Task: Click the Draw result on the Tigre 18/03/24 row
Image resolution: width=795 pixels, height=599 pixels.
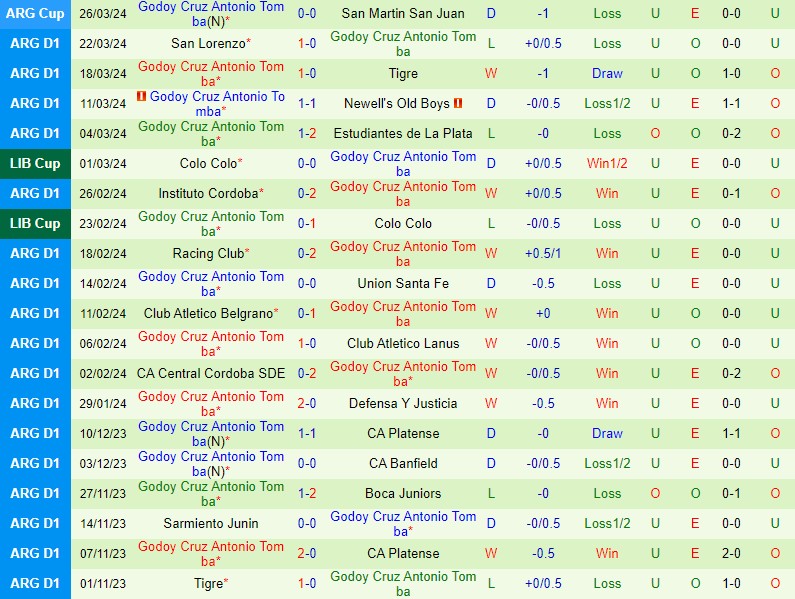Action: pos(607,73)
